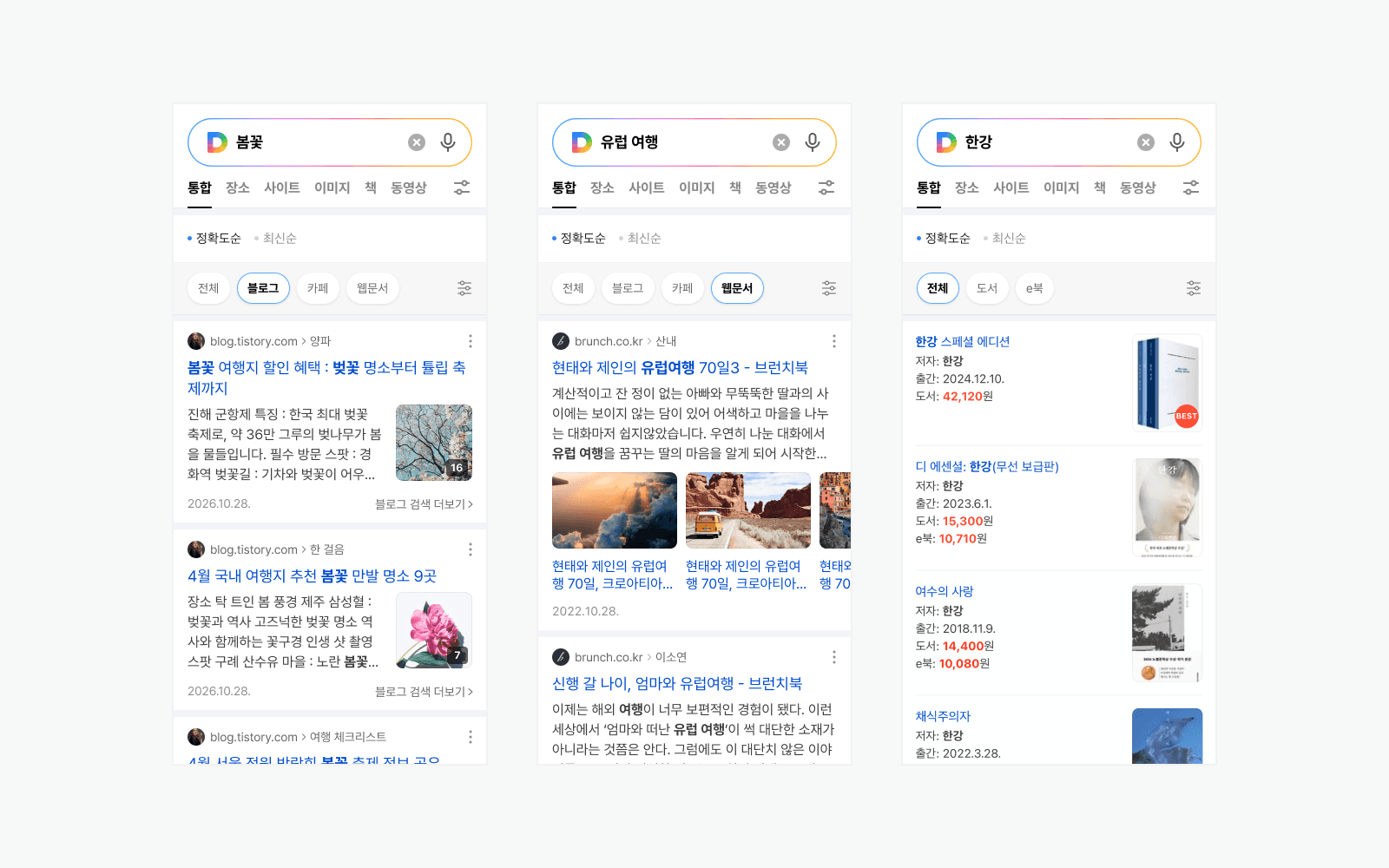Open more options for 양파 blog result

click(471, 341)
